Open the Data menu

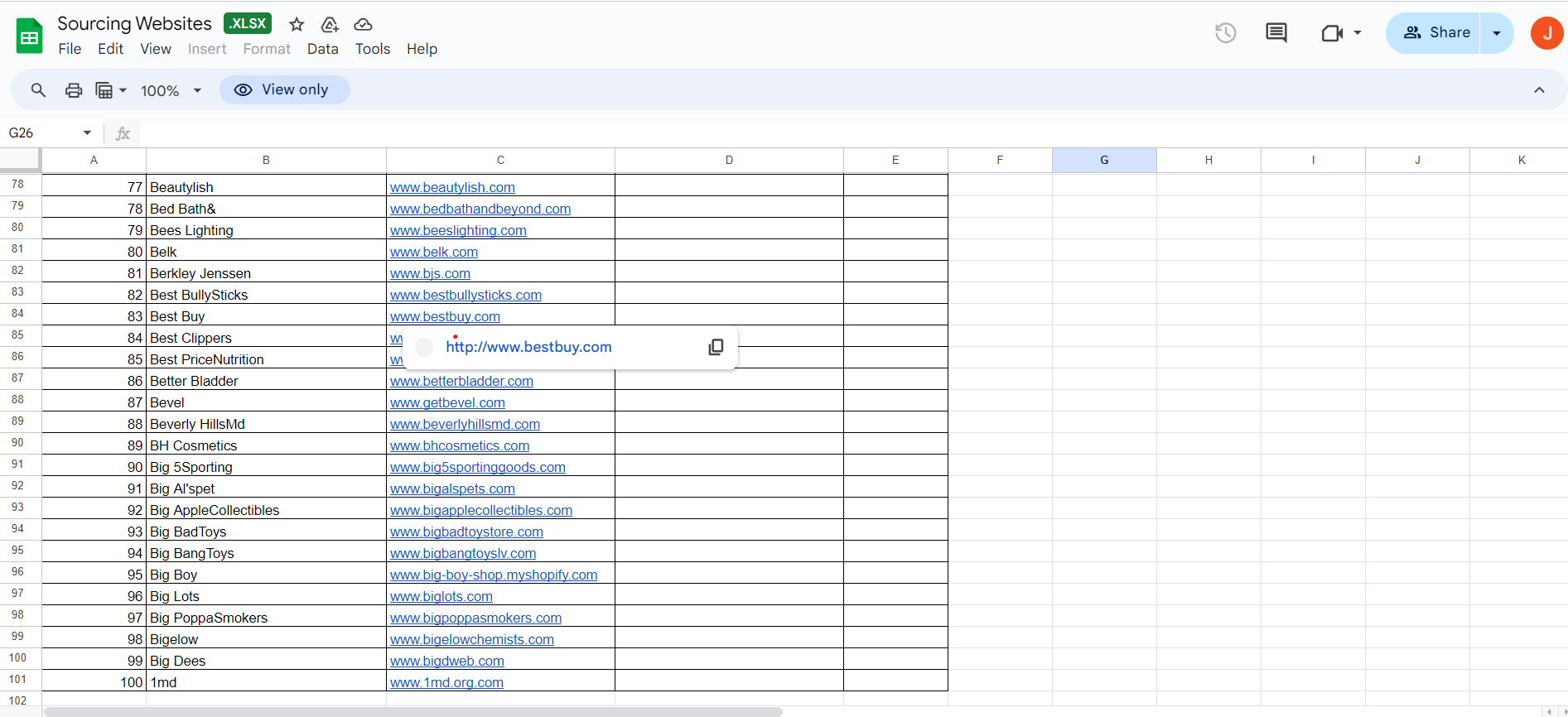click(x=322, y=49)
